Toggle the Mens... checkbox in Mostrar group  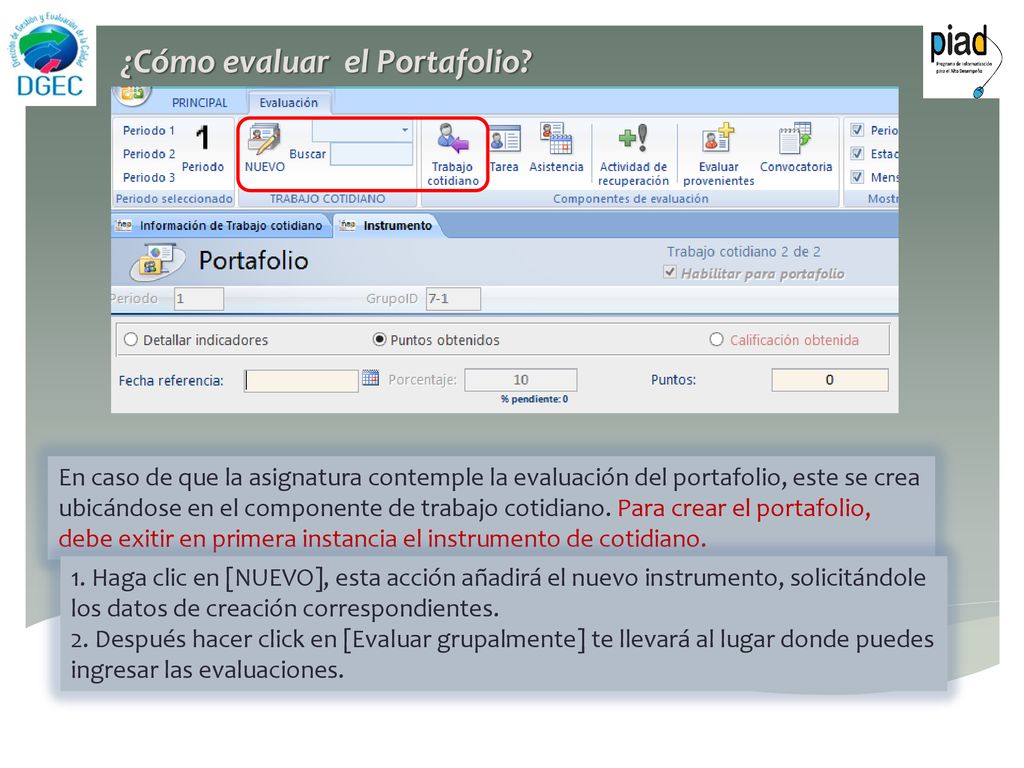coord(857,177)
